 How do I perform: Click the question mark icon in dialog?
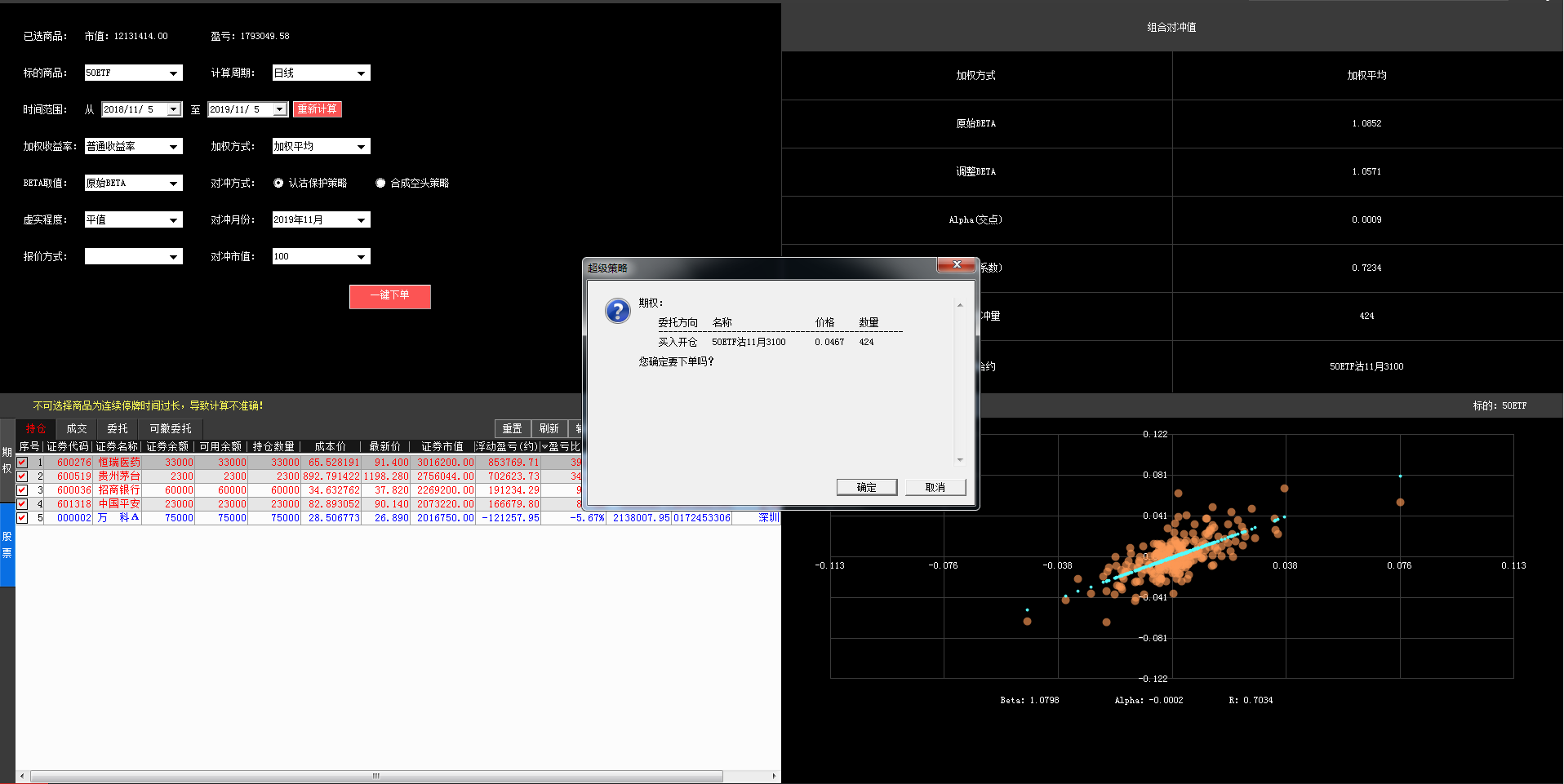coord(617,311)
